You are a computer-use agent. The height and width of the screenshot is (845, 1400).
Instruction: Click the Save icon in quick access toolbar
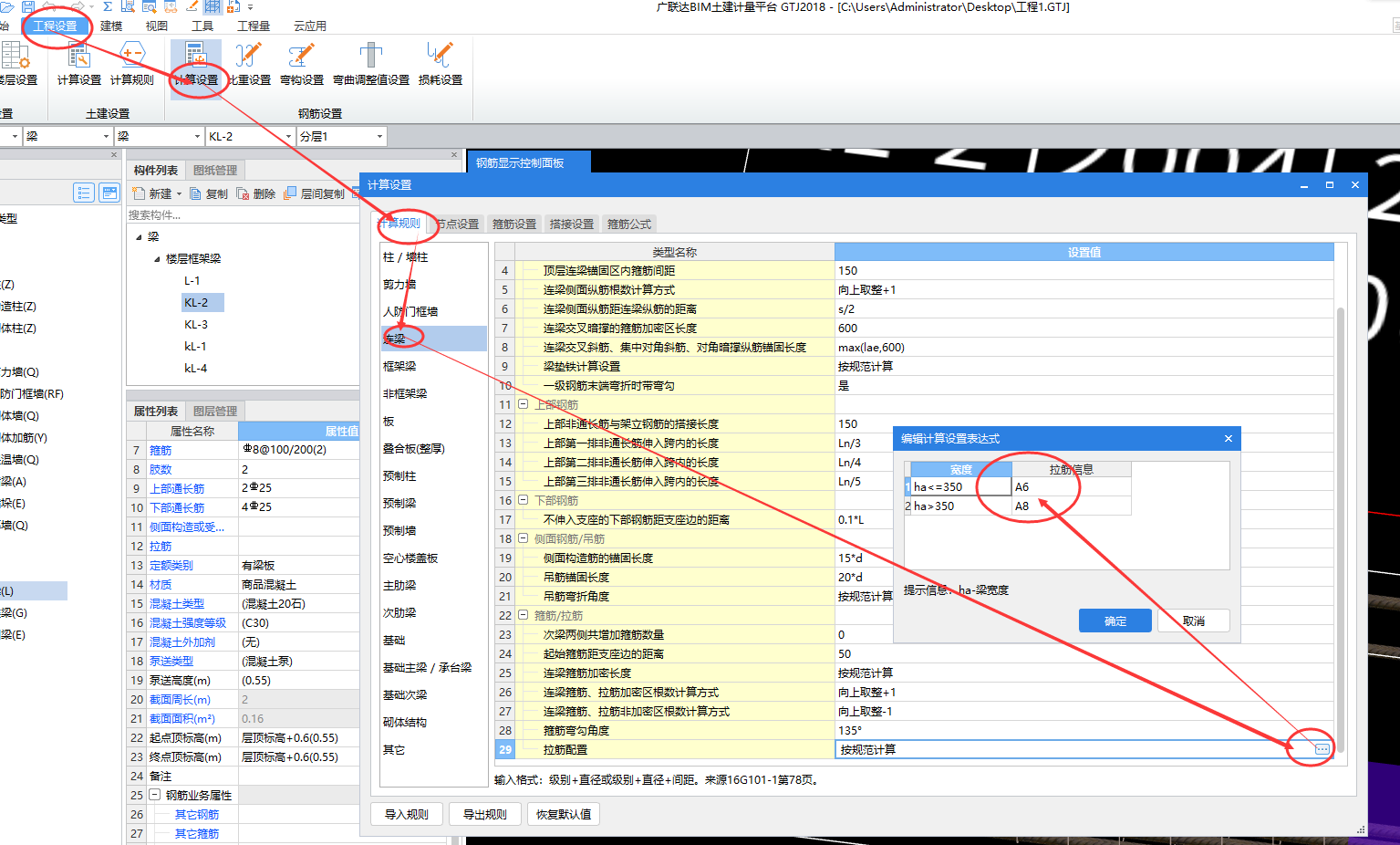point(28,6)
